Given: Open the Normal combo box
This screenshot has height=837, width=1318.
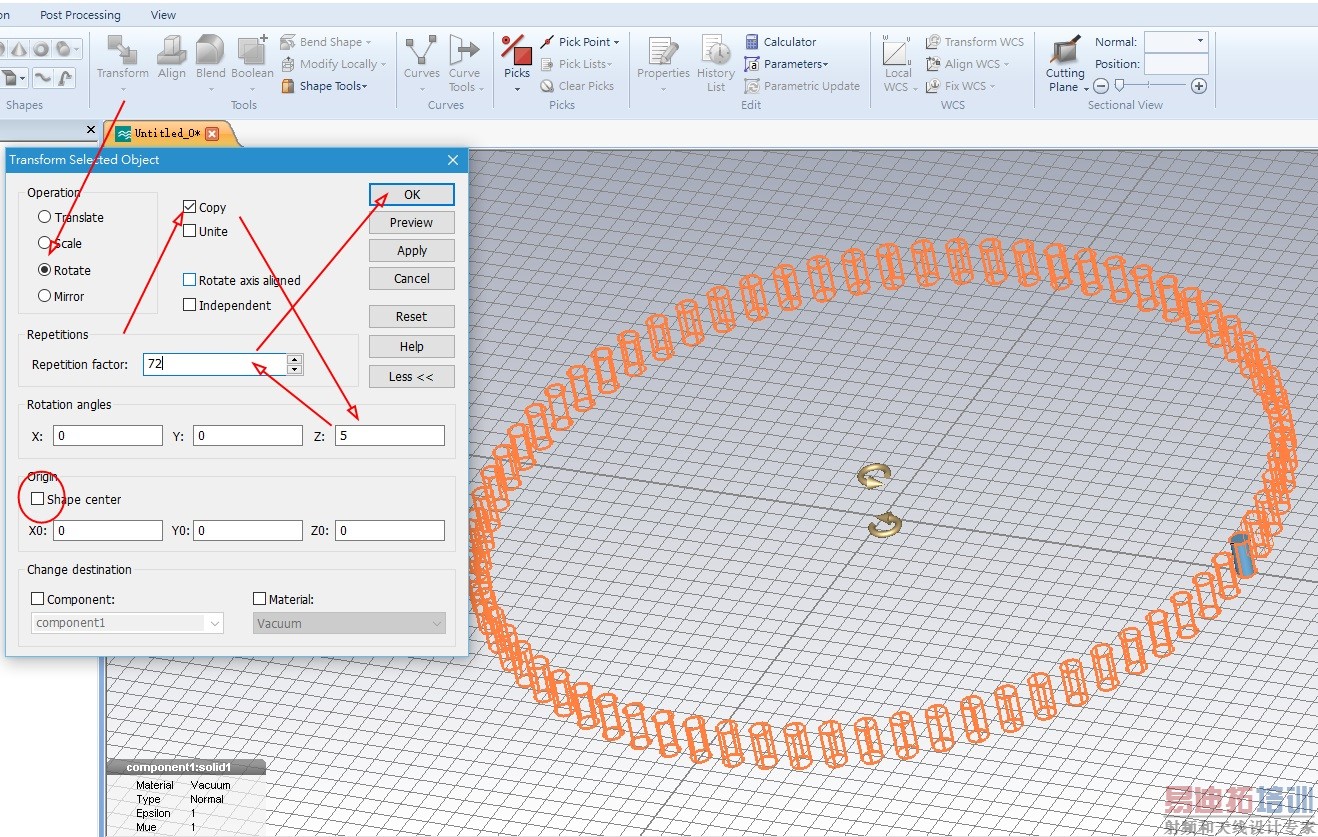Looking at the screenshot, I should (1176, 42).
